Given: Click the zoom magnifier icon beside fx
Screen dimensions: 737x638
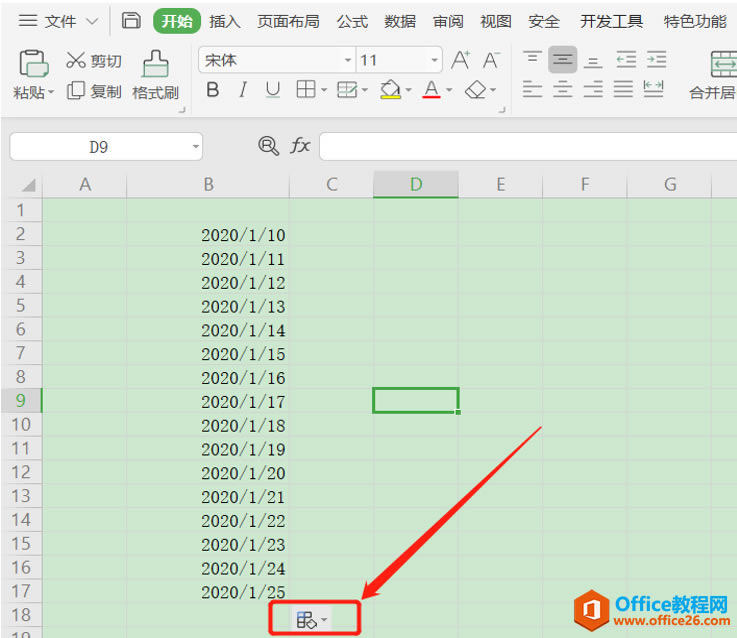Looking at the screenshot, I should (268, 145).
